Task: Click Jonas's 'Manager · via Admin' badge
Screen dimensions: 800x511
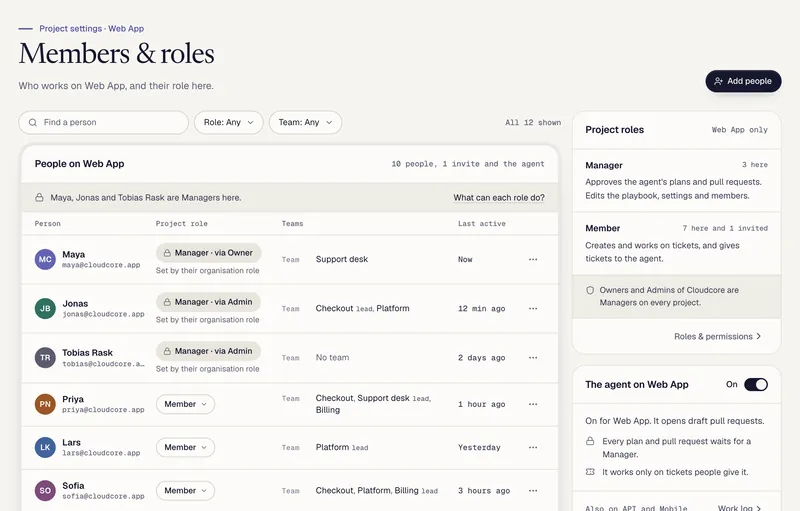Action: tap(208, 302)
